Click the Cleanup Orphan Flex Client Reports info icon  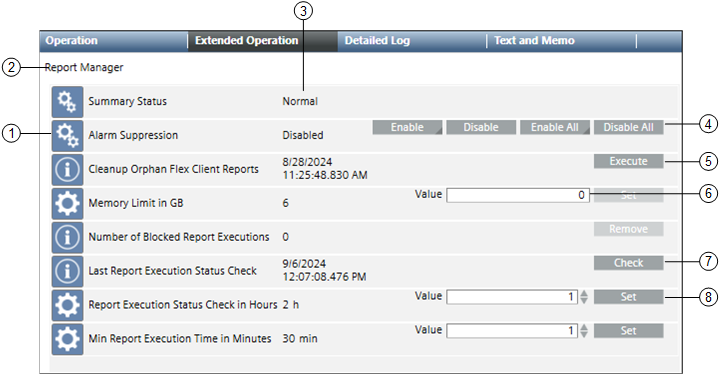point(68,170)
